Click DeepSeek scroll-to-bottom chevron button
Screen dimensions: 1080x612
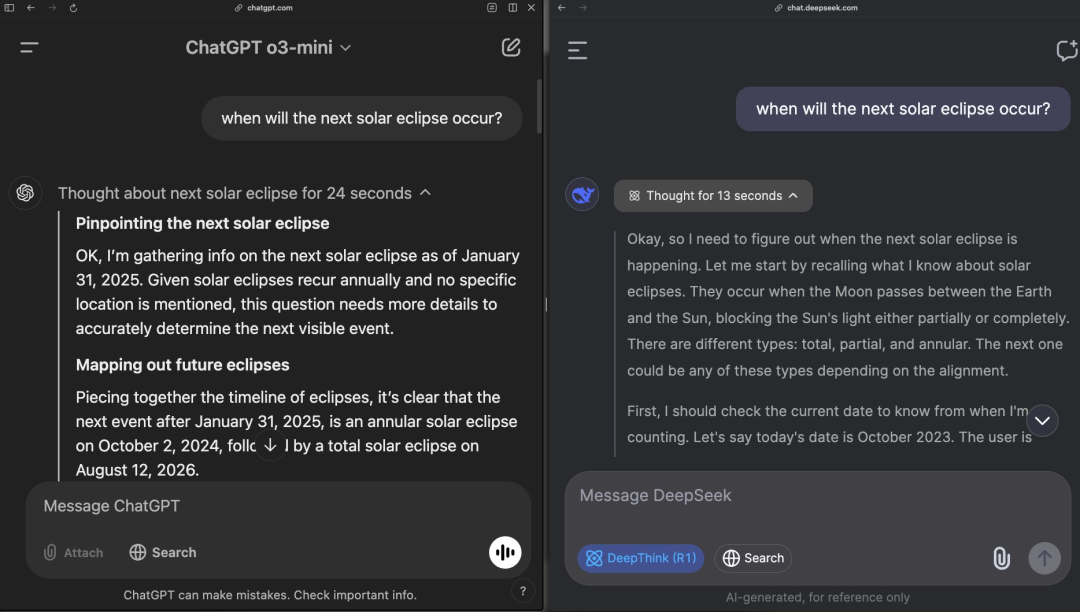click(1042, 421)
